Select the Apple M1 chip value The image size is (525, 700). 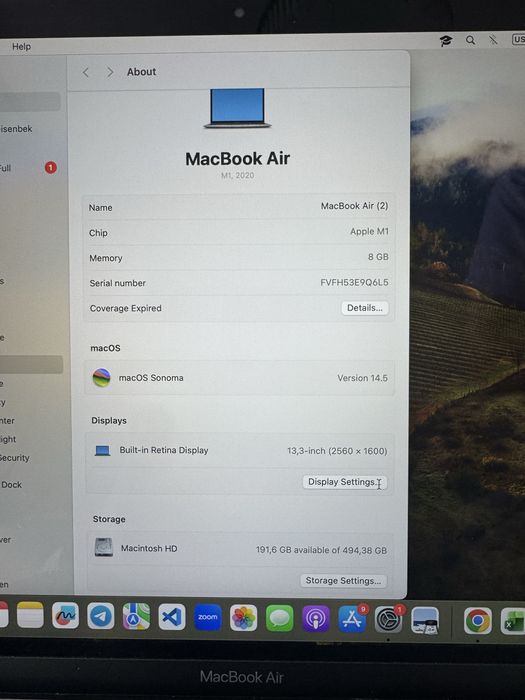tap(369, 231)
